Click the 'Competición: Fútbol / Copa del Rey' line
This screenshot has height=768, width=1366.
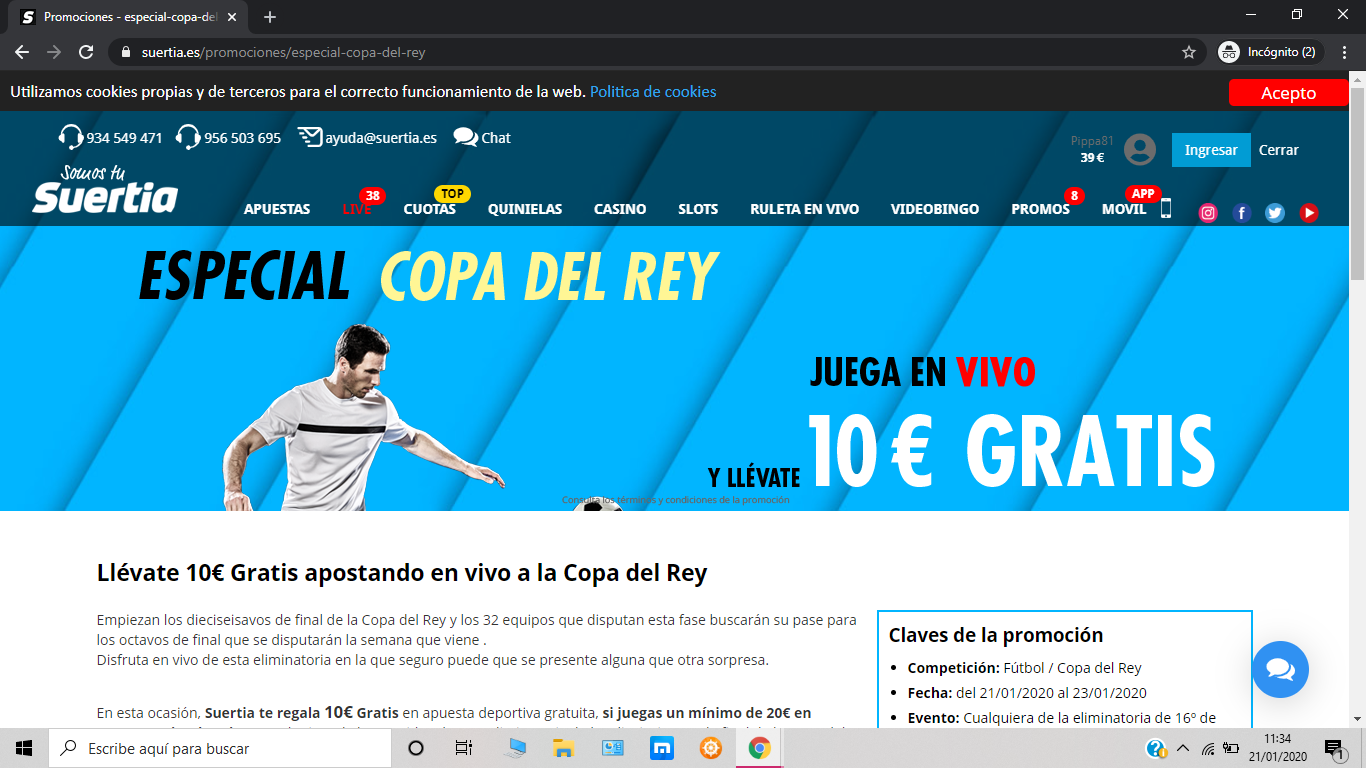click(x=1024, y=668)
